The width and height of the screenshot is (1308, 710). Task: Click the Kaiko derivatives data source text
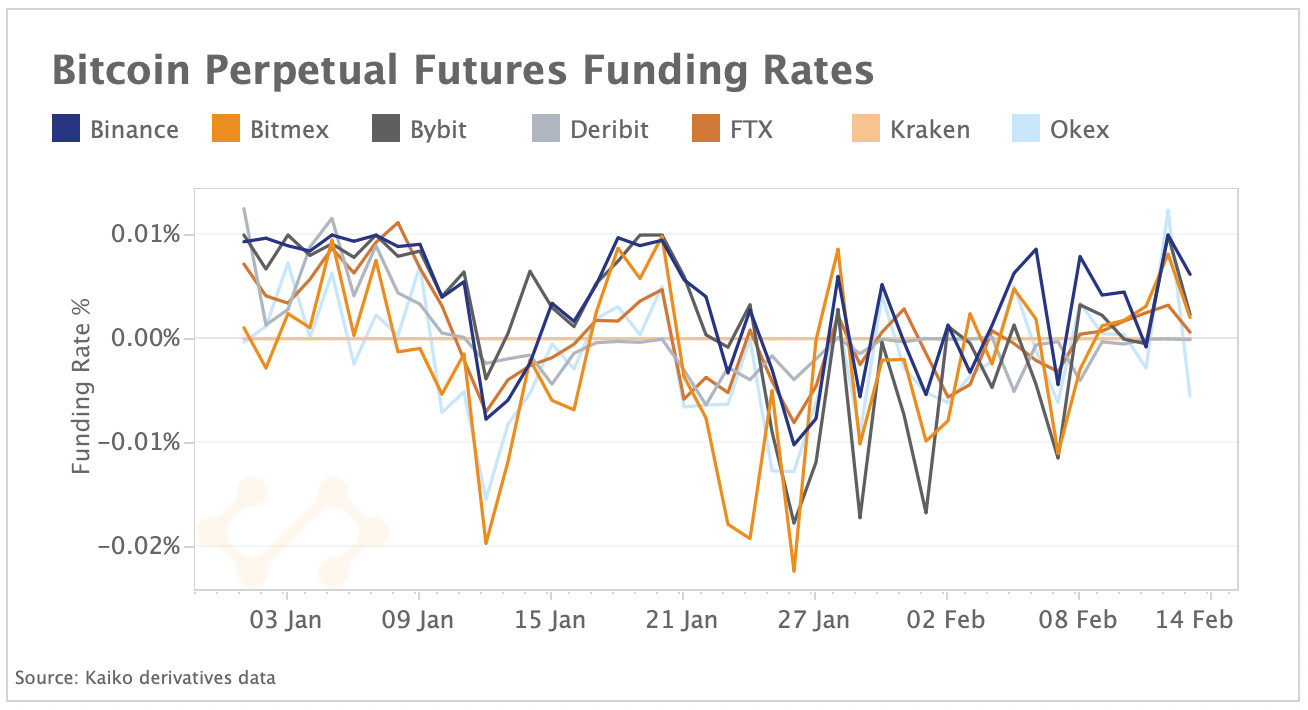(146, 678)
